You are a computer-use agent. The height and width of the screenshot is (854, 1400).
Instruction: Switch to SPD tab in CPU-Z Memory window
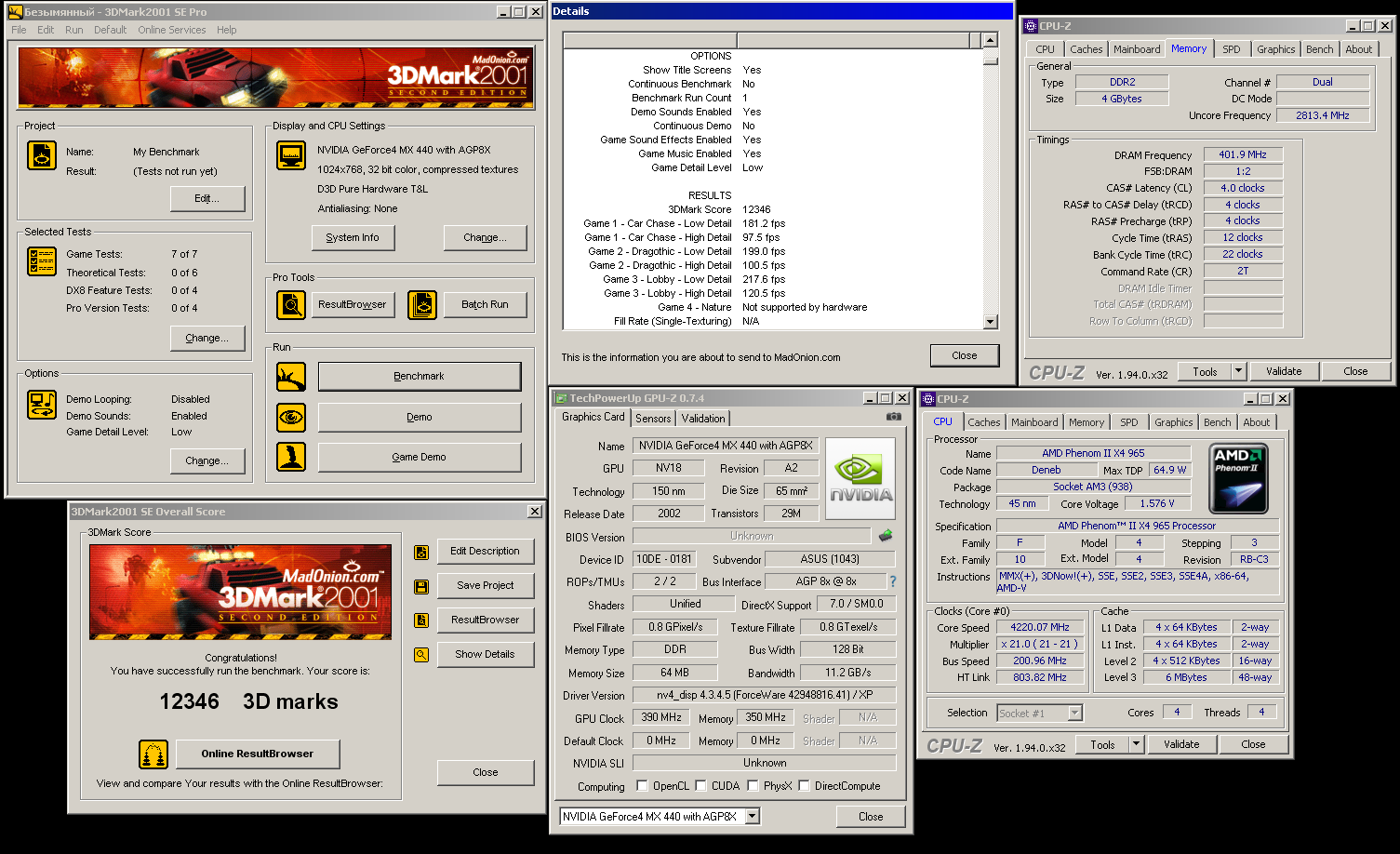[1232, 49]
